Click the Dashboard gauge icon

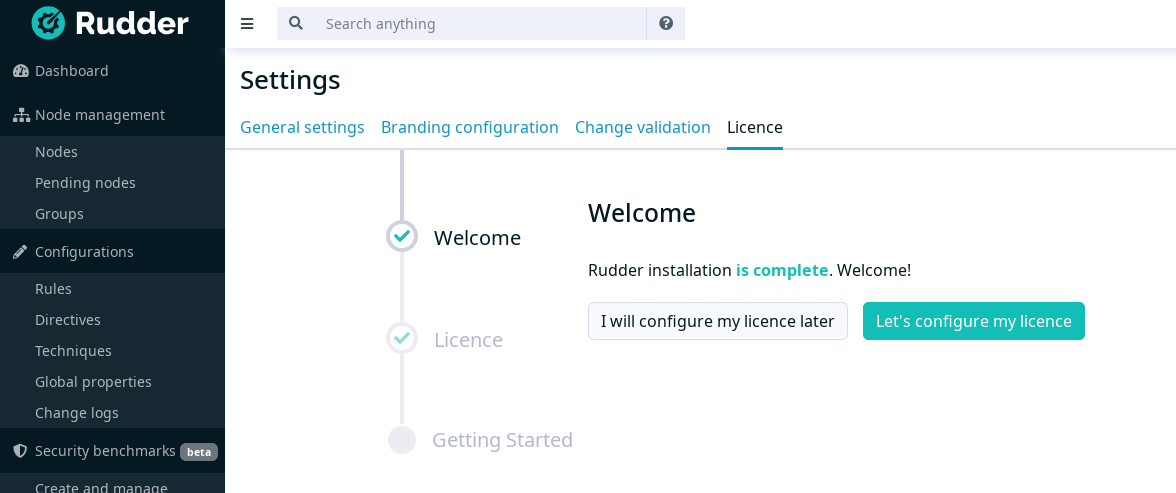pos(21,71)
